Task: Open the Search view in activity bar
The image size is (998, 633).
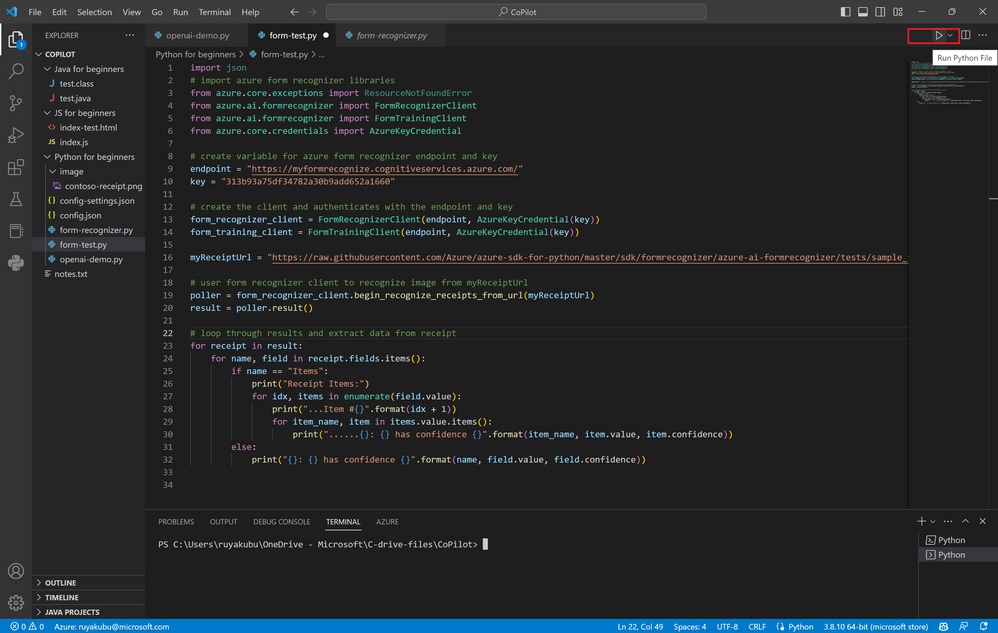Action: pos(16,72)
